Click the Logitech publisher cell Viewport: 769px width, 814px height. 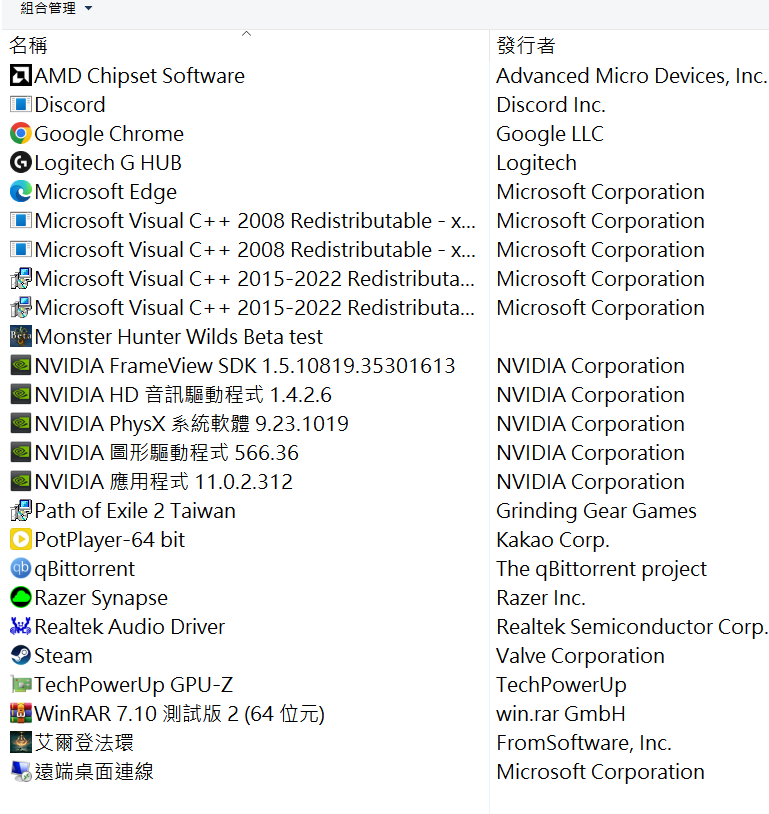536,163
